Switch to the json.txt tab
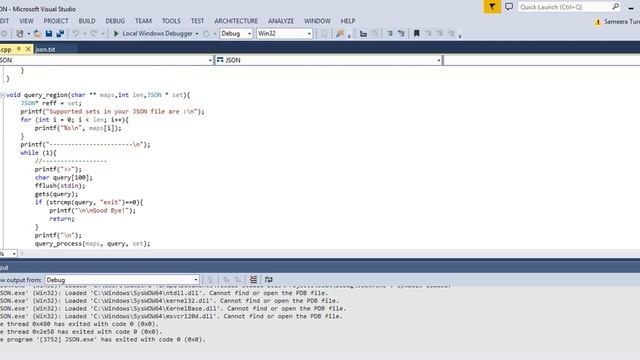 [45, 49]
